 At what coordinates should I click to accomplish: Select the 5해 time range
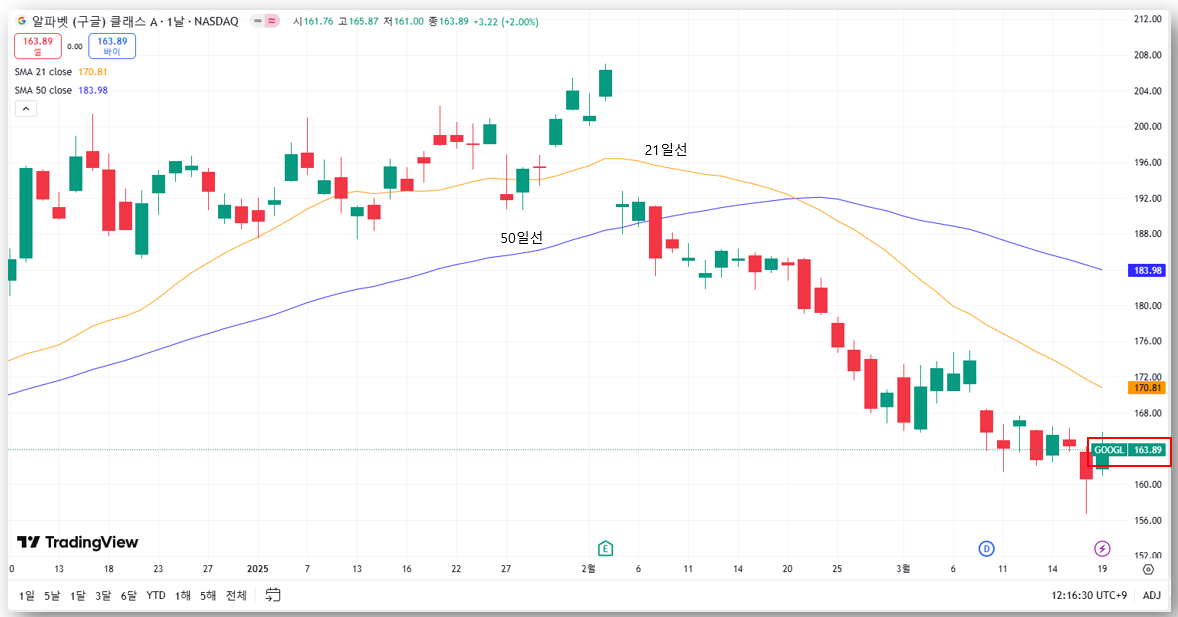208,595
